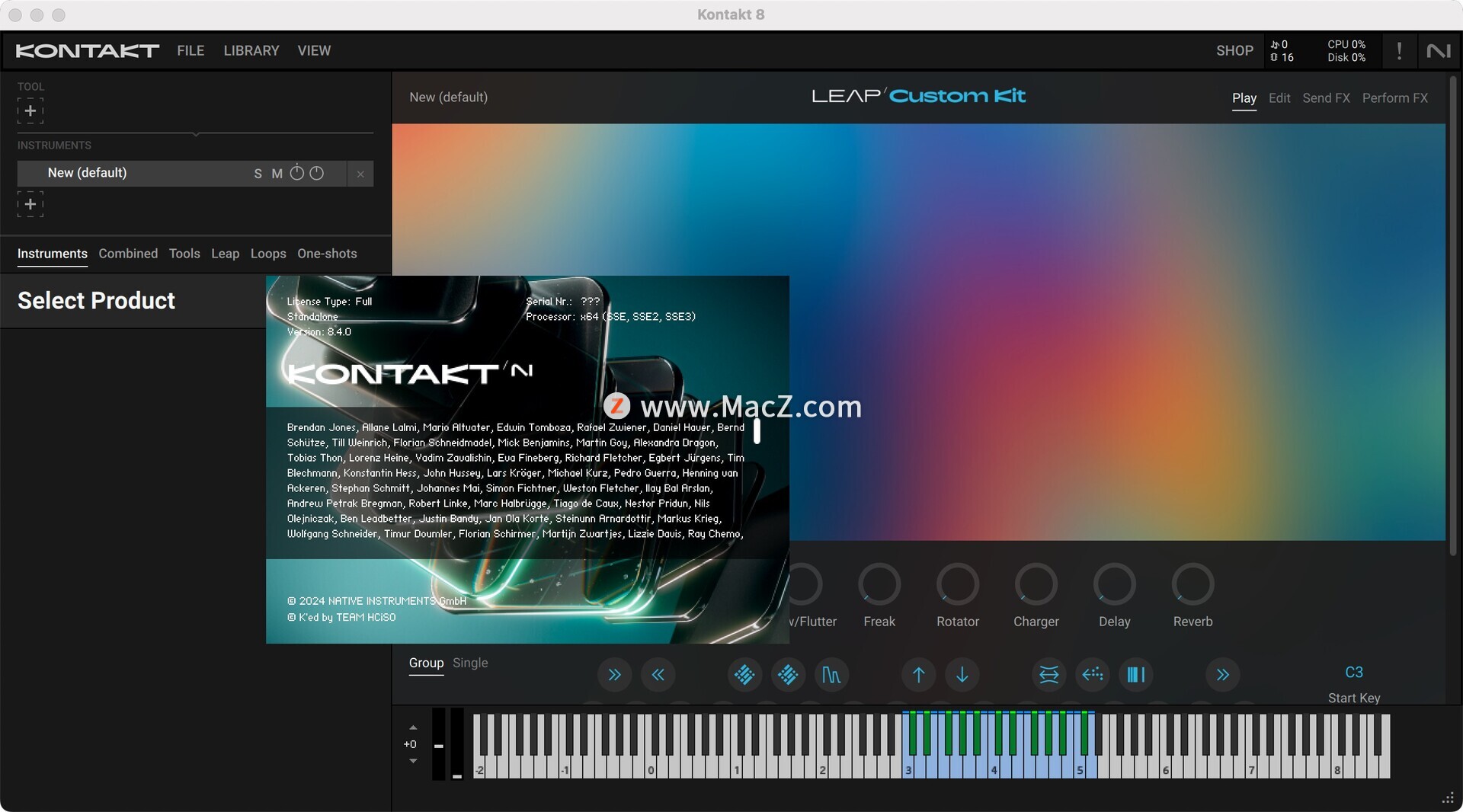Open the VIEW menu
Screen dimensions: 1463x812
[314, 50]
